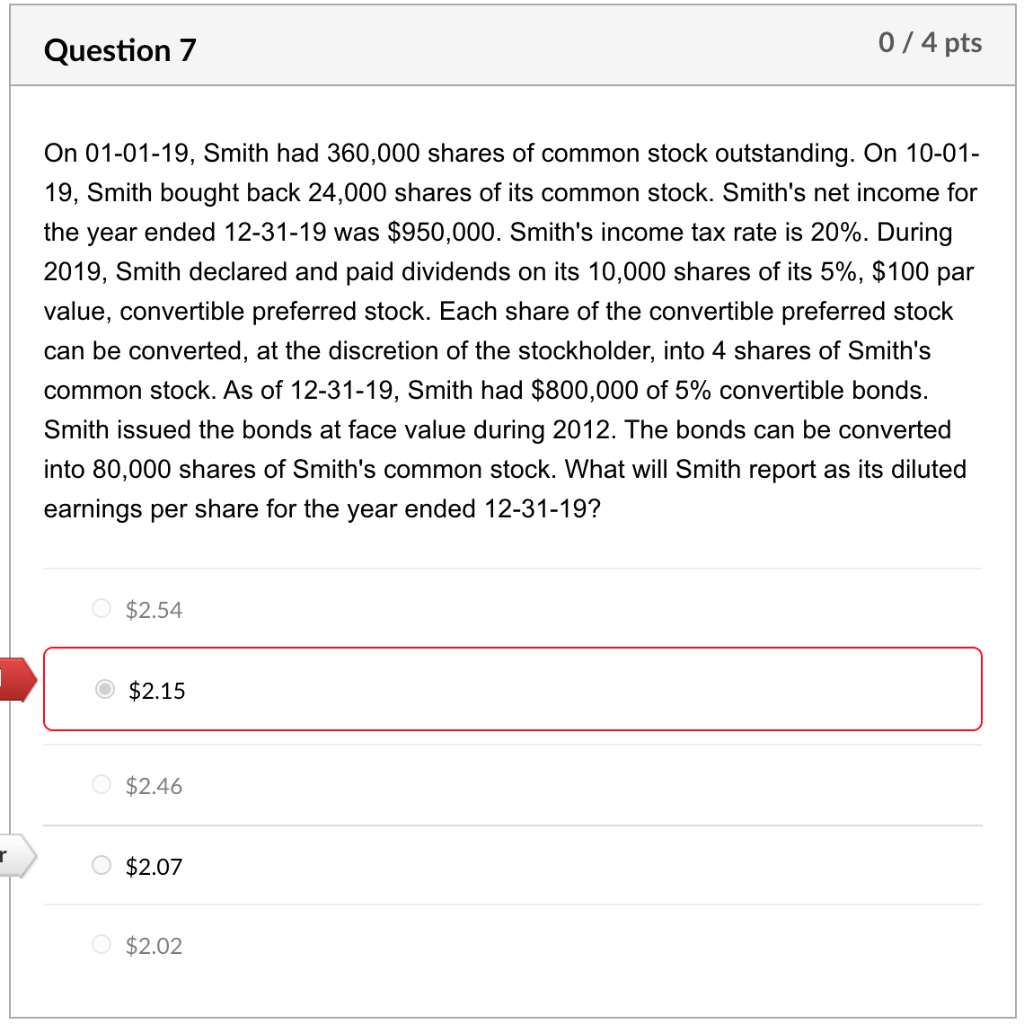Image resolution: width=1024 pixels, height=1024 pixels.
Task: Click the question description paragraph
Action: [x=510, y=330]
